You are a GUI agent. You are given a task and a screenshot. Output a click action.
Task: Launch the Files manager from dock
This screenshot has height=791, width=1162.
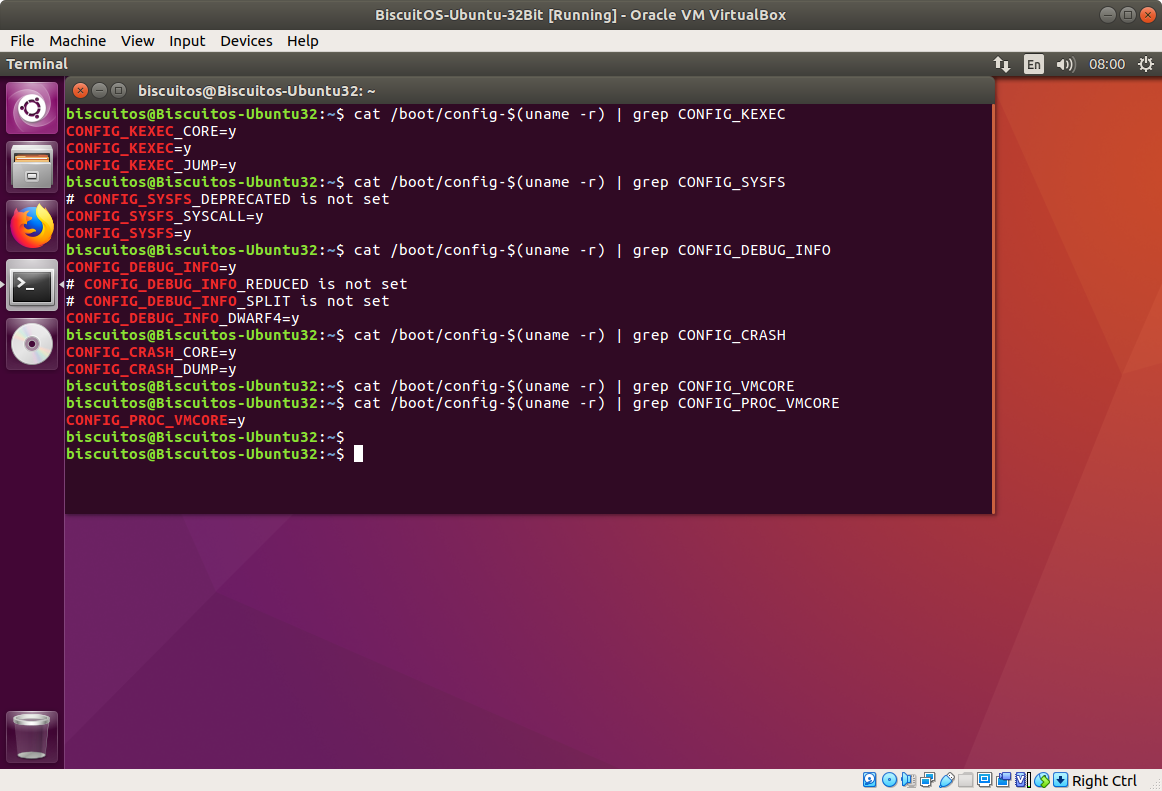coord(33,167)
